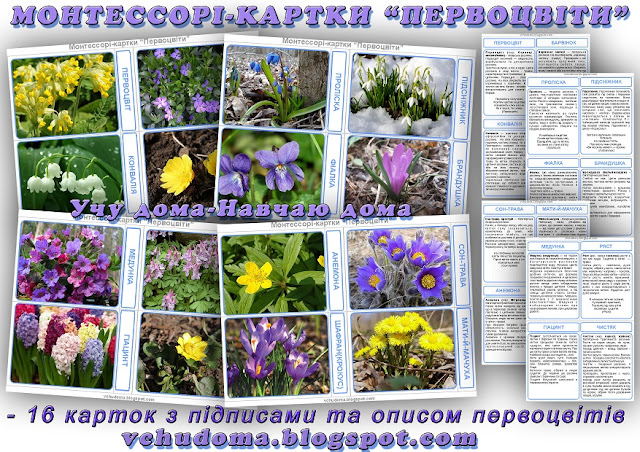Click vertical ФІАЛКА label beside violet photo
Viewport: 640px width, 452px height.
pos(333,174)
